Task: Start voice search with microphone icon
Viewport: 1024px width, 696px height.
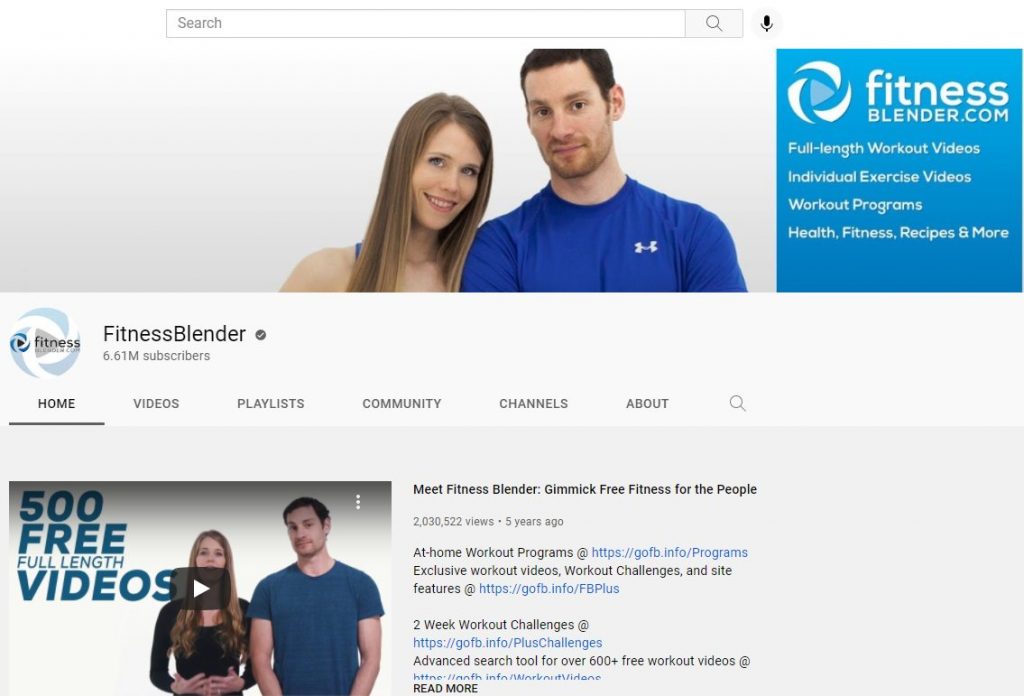Action: point(767,24)
